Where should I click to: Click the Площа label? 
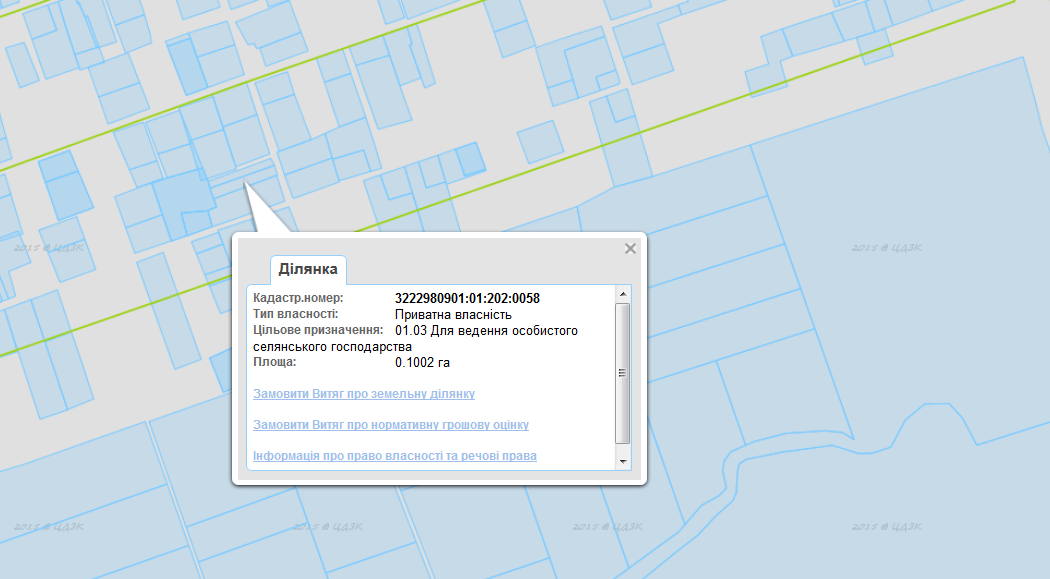tap(275, 362)
